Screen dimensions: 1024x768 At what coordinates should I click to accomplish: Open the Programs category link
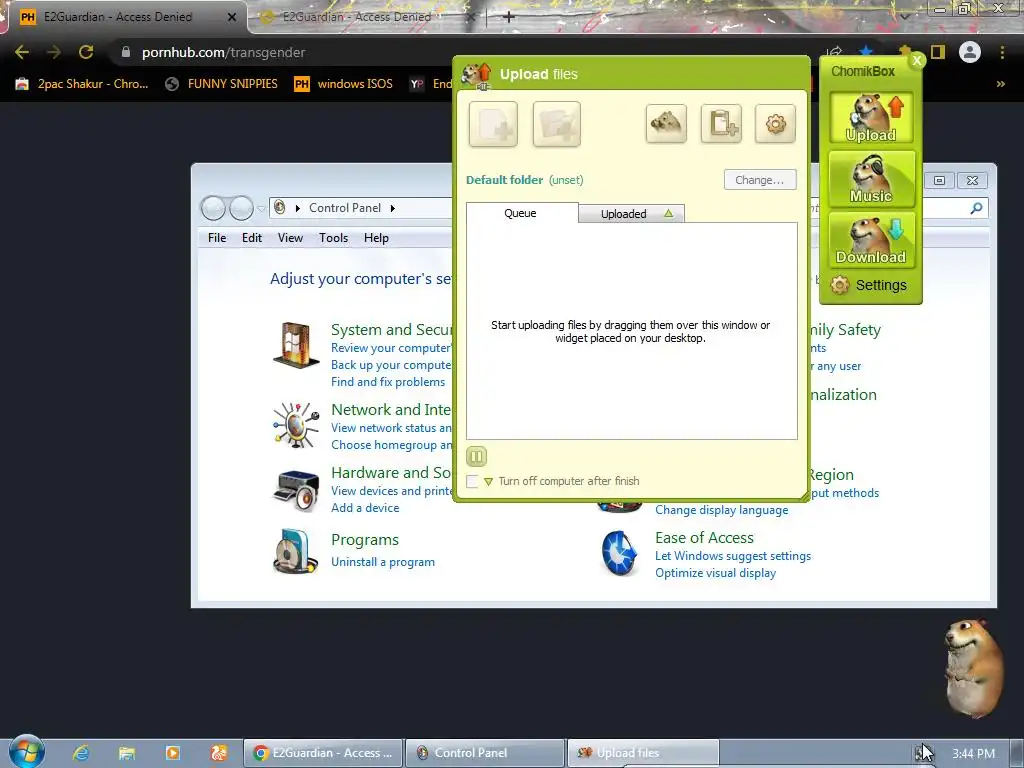click(x=364, y=540)
